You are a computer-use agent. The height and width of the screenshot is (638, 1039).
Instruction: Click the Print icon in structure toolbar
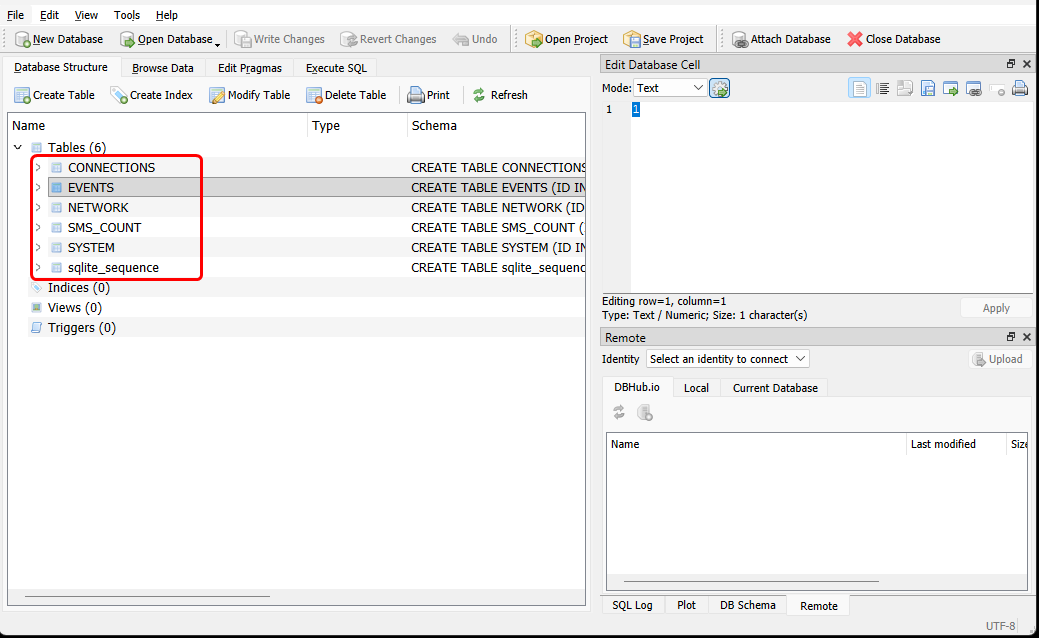click(416, 95)
